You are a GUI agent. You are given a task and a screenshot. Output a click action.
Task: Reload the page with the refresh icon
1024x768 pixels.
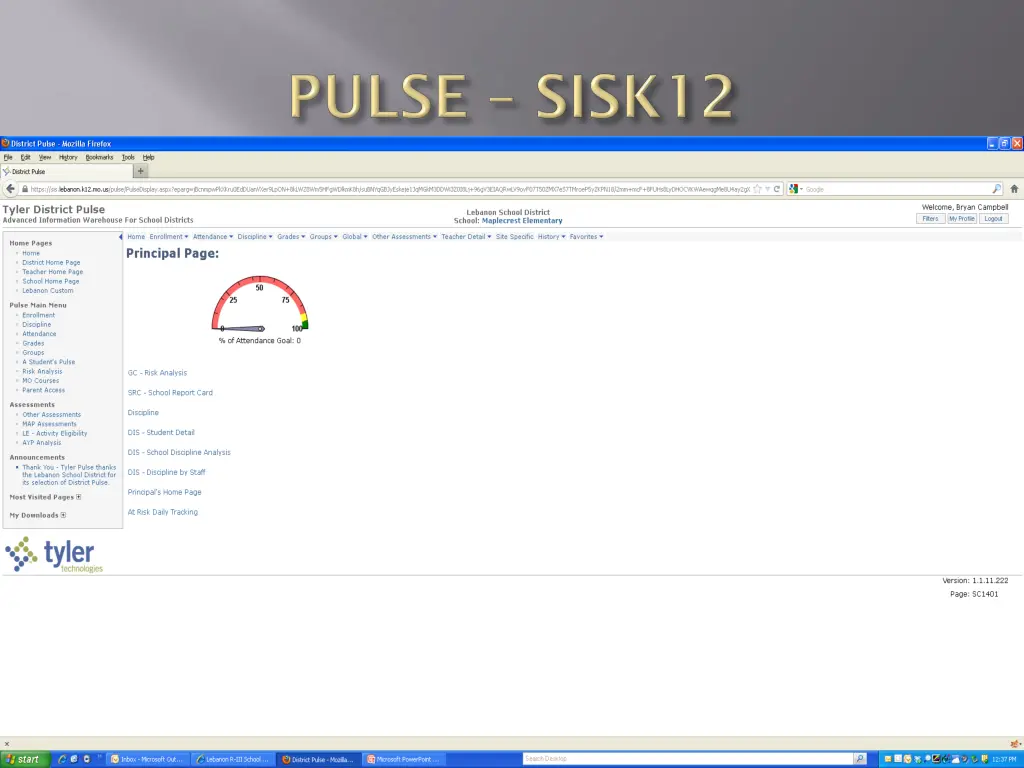pos(776,189)
